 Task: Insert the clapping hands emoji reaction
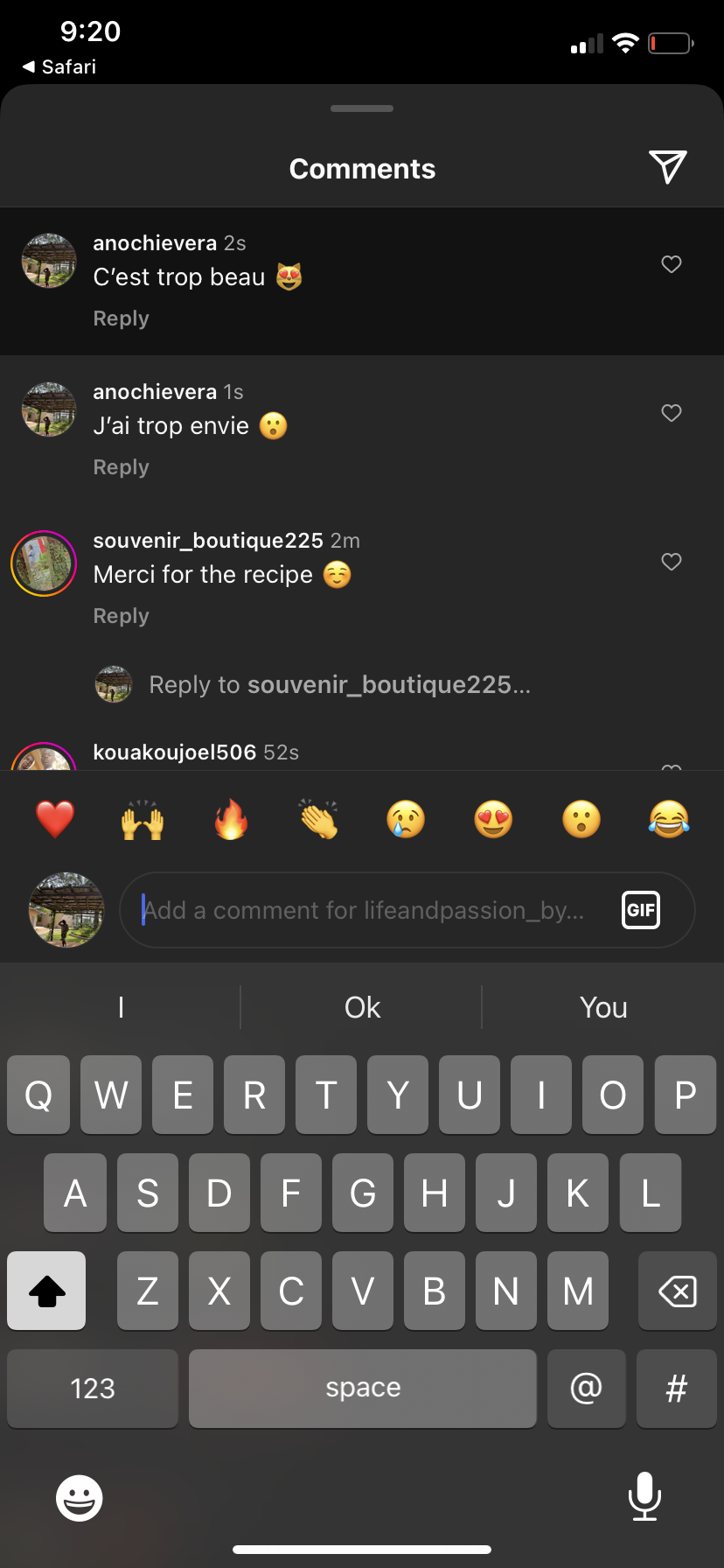point(318,820)
